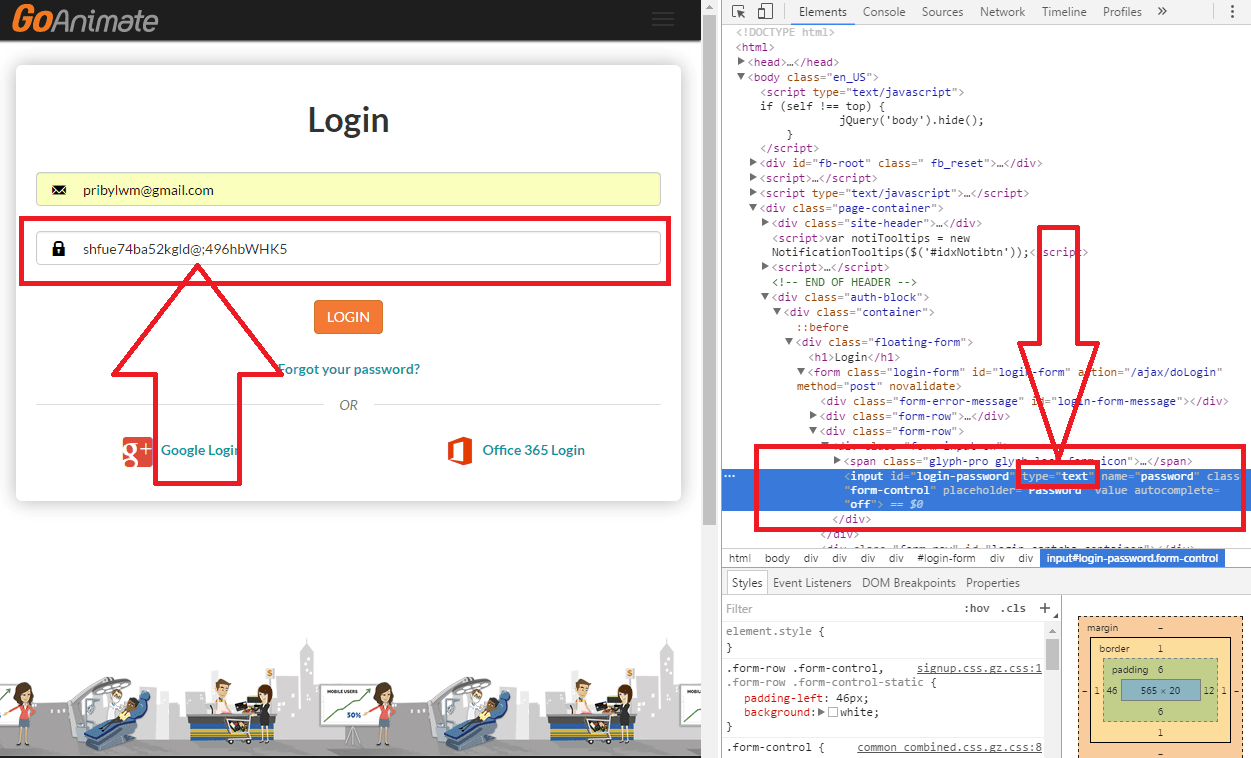The width and height of the screenshot is (1251, 758).
Task: Toggle the device toolbar icon in DevTools
Action: [x=765, y=12]
